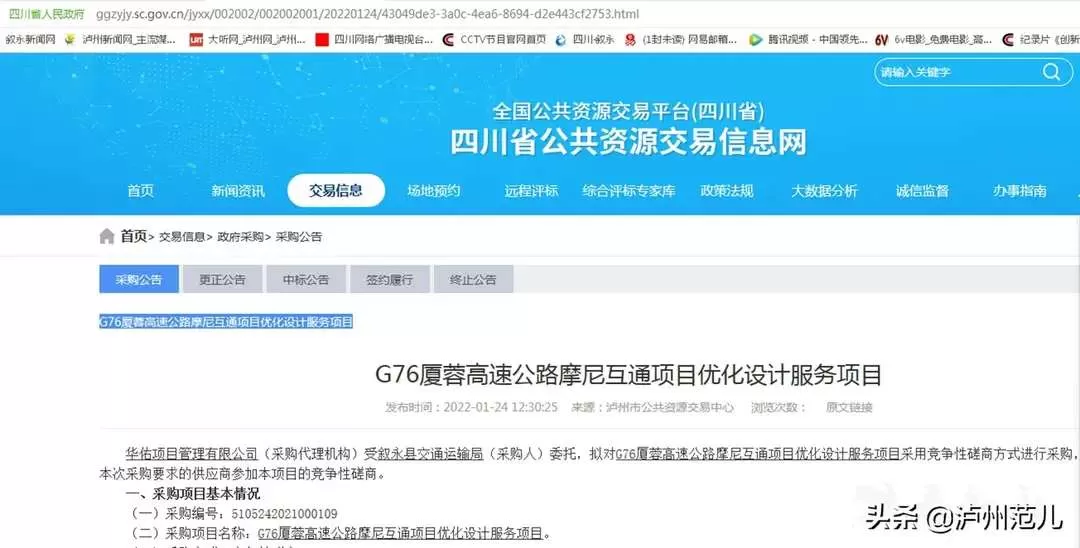
Task: Click the 原文链接 link
Action: tap(849, 408)
